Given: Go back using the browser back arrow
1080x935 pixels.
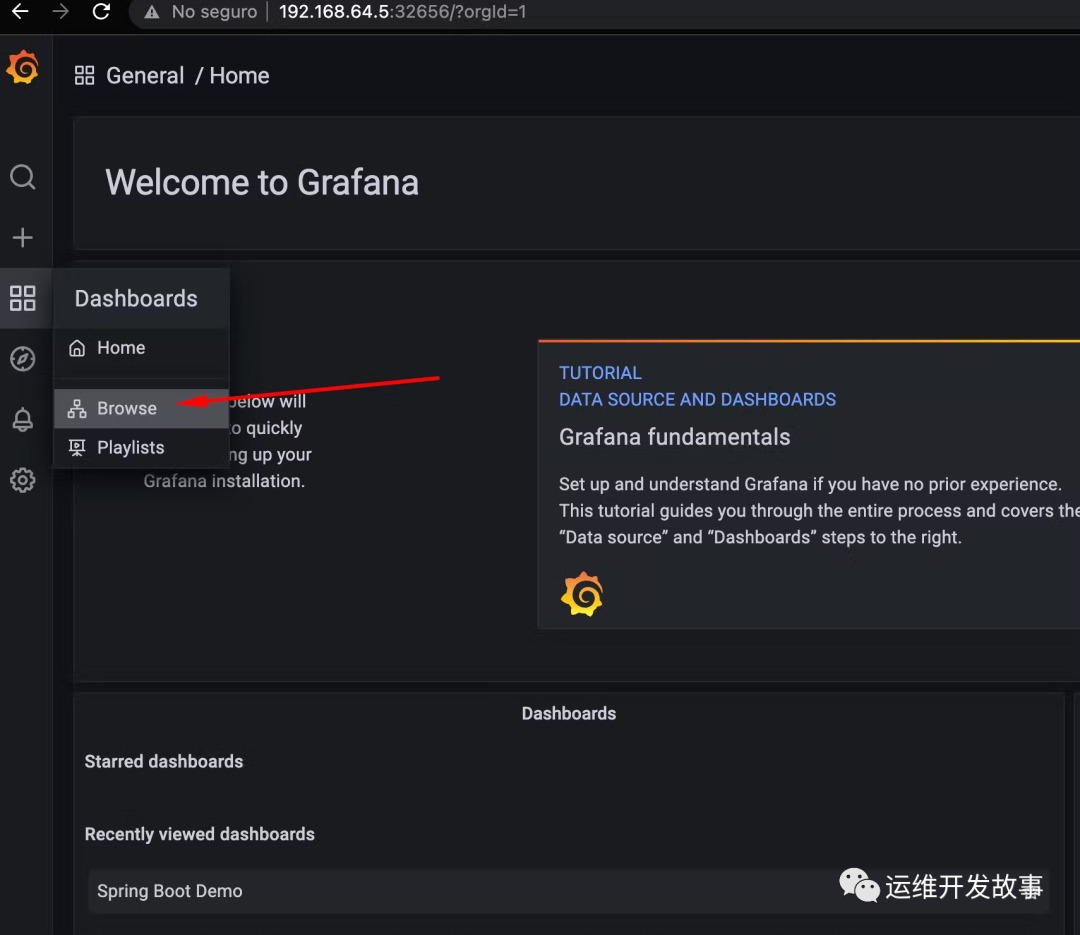Looking at the screenshot, I should (x=20, y=12).
